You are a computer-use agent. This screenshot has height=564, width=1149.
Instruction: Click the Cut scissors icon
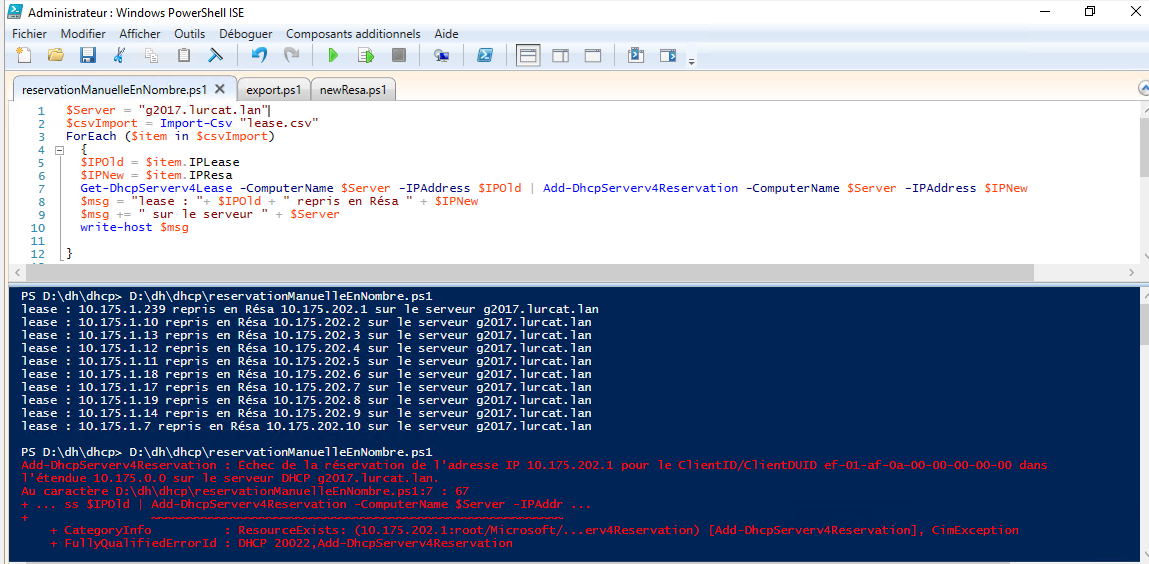pyautogui.click(x=120, y=56)
